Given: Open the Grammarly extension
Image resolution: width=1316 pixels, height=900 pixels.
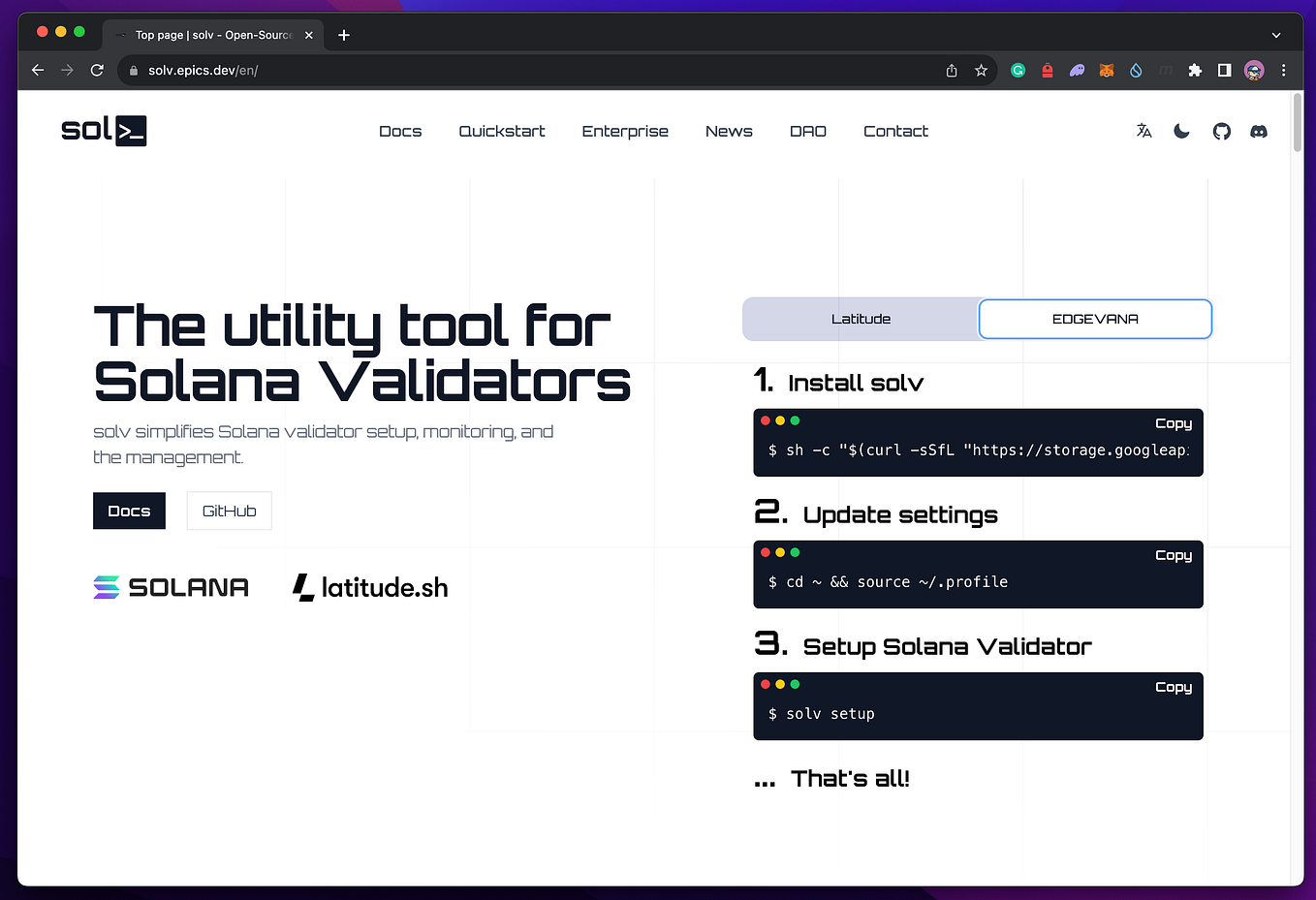Looking at the screenshot, I should pyautogui.click(x=1018, y=70).
